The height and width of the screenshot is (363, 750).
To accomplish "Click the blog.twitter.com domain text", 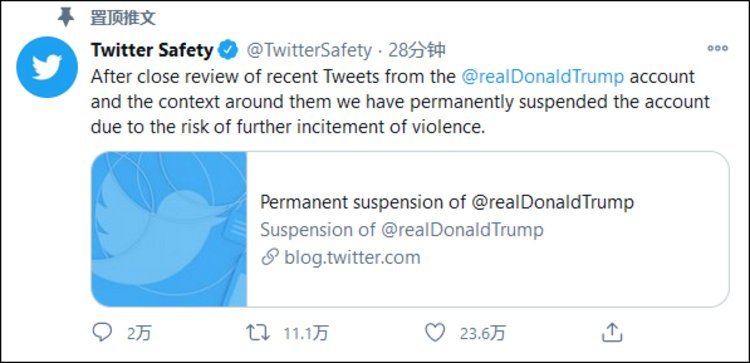I will [352, 258].
